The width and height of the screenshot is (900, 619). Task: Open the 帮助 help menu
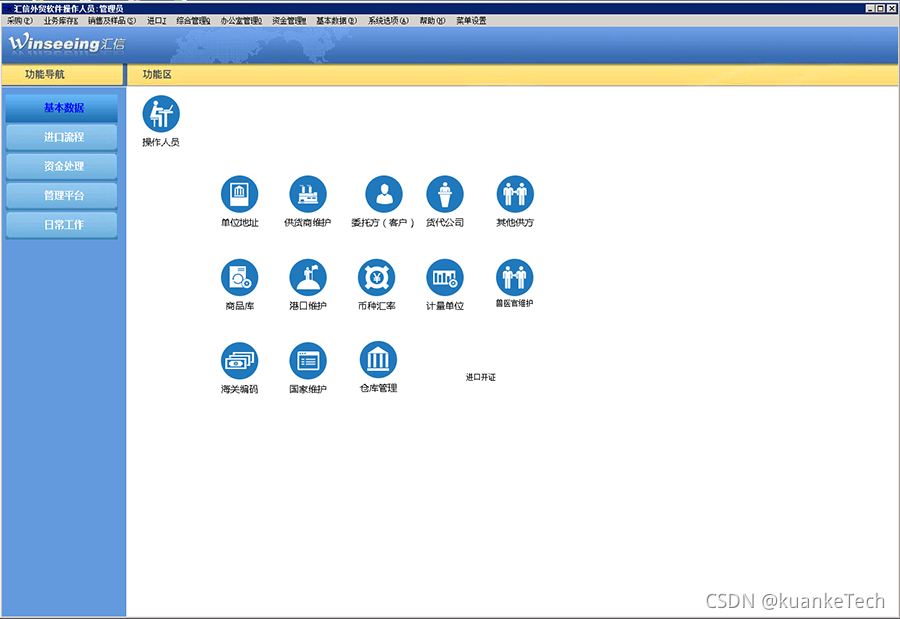(432, 21)
